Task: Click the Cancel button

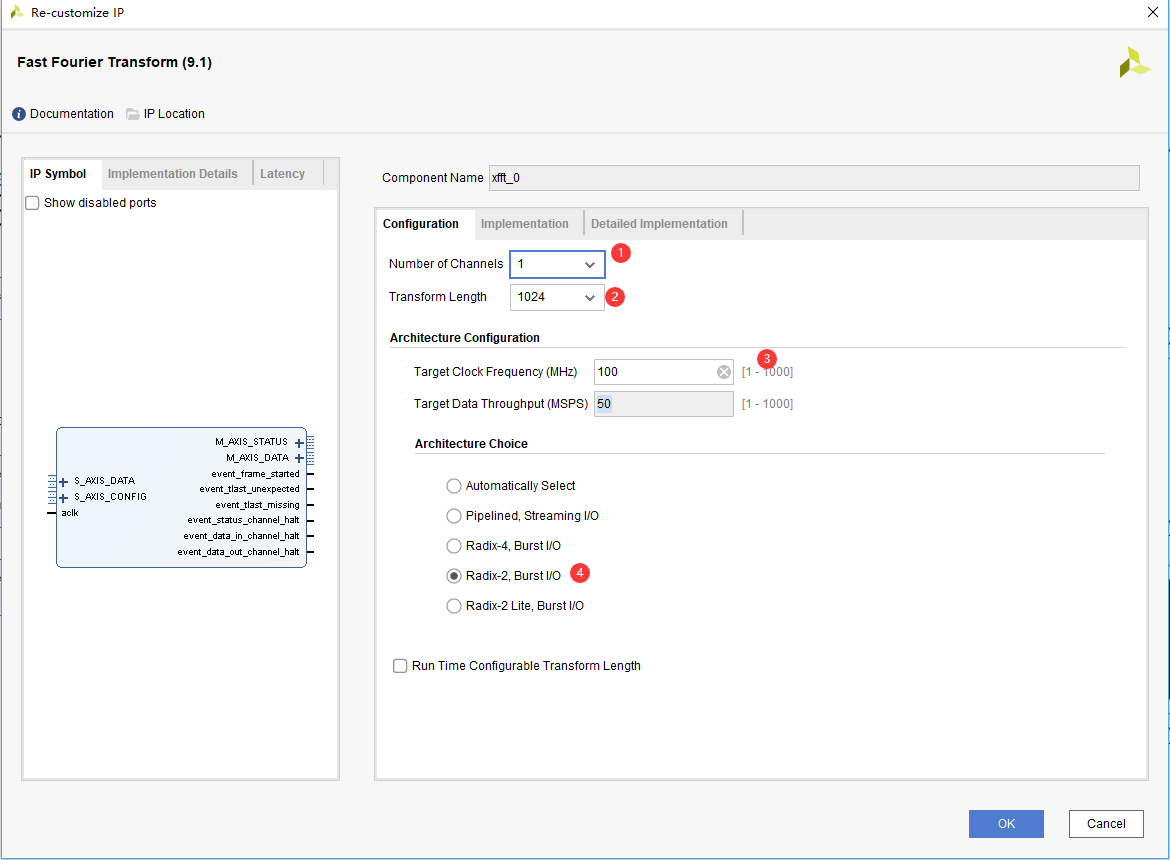Action: tap(1105, 824)
